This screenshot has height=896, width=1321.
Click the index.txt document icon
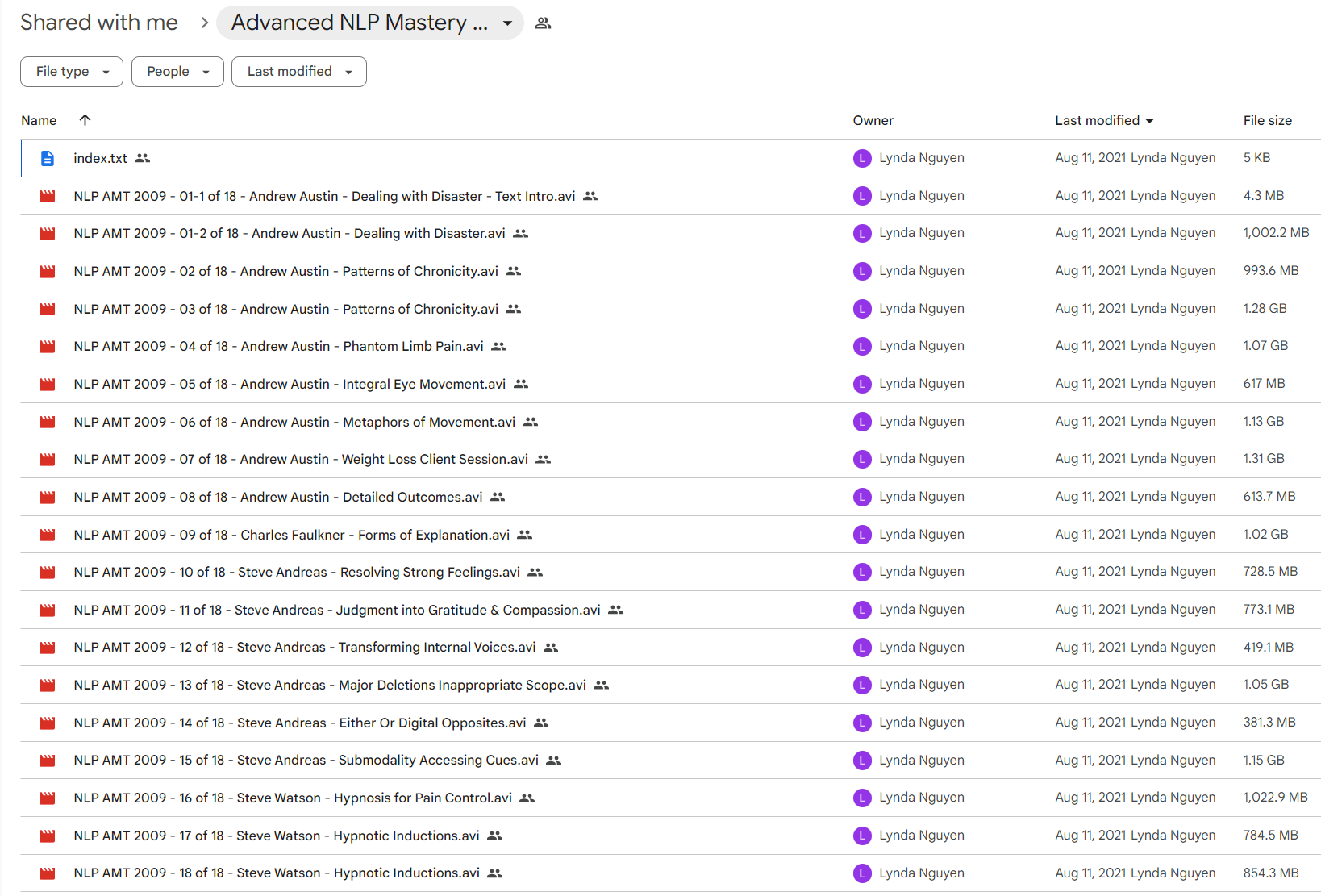point(48,158)
